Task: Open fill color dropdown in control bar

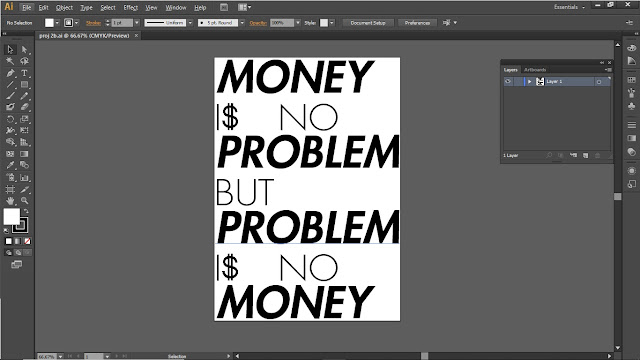Action: click(57, 23)
